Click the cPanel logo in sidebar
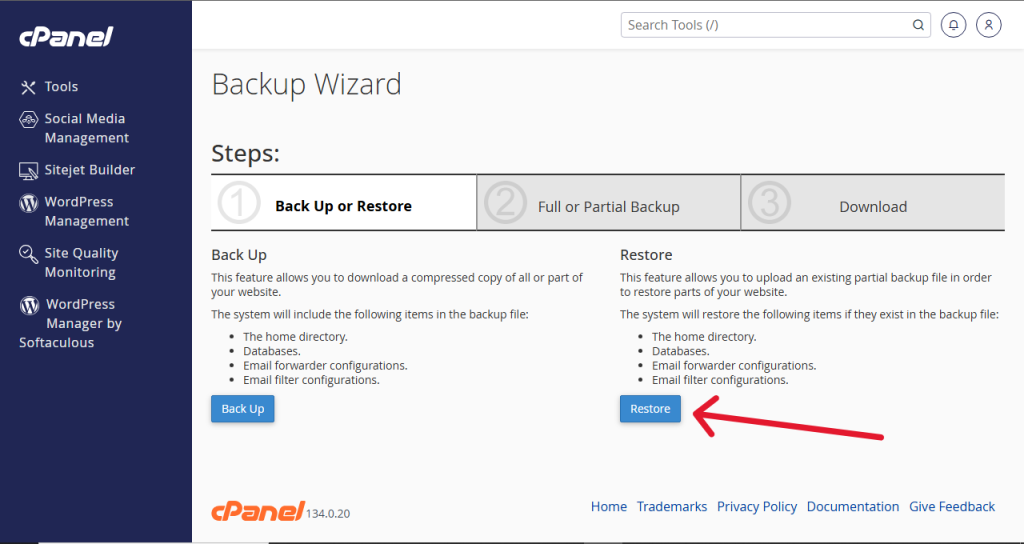1024x544 pixels. point(66,37)
